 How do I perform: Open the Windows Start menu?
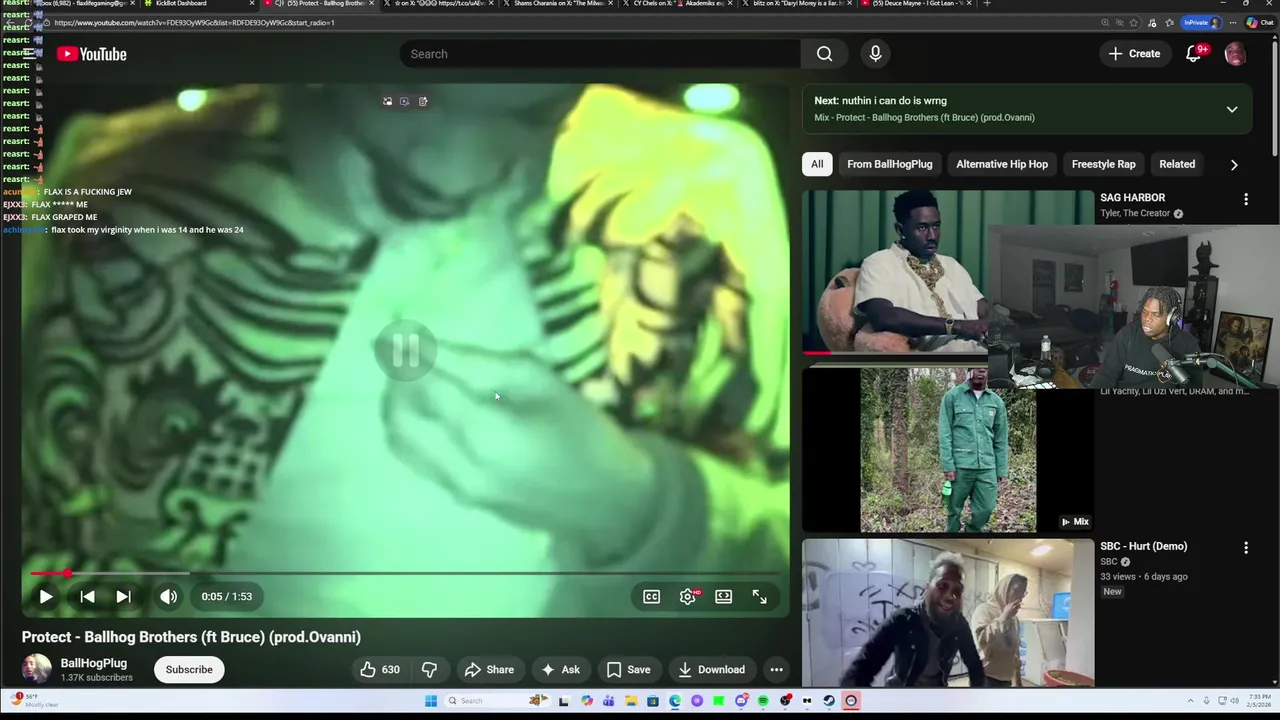(431, 701)
